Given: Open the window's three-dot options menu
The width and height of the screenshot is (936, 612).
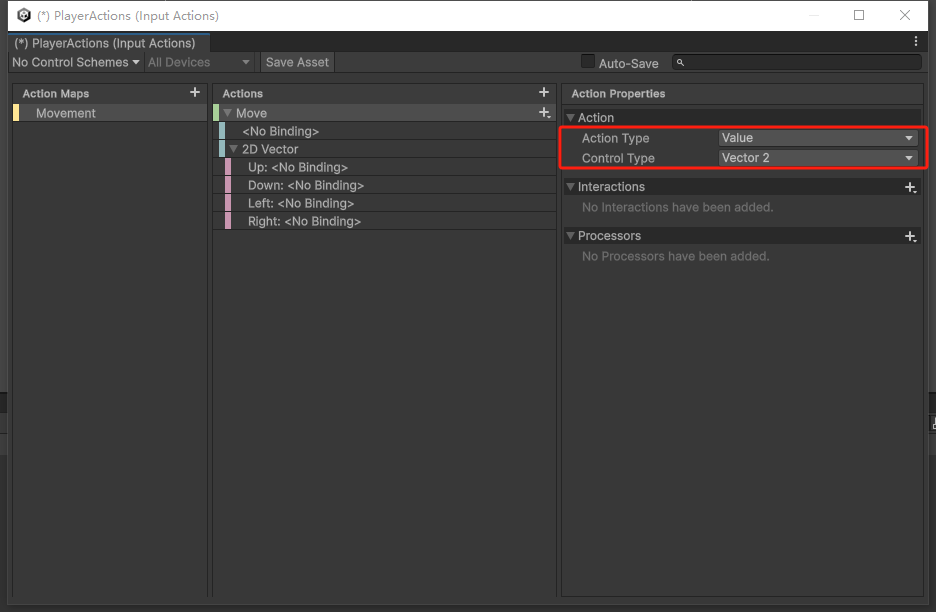Looking at the screenshot, I should (916, 42).
